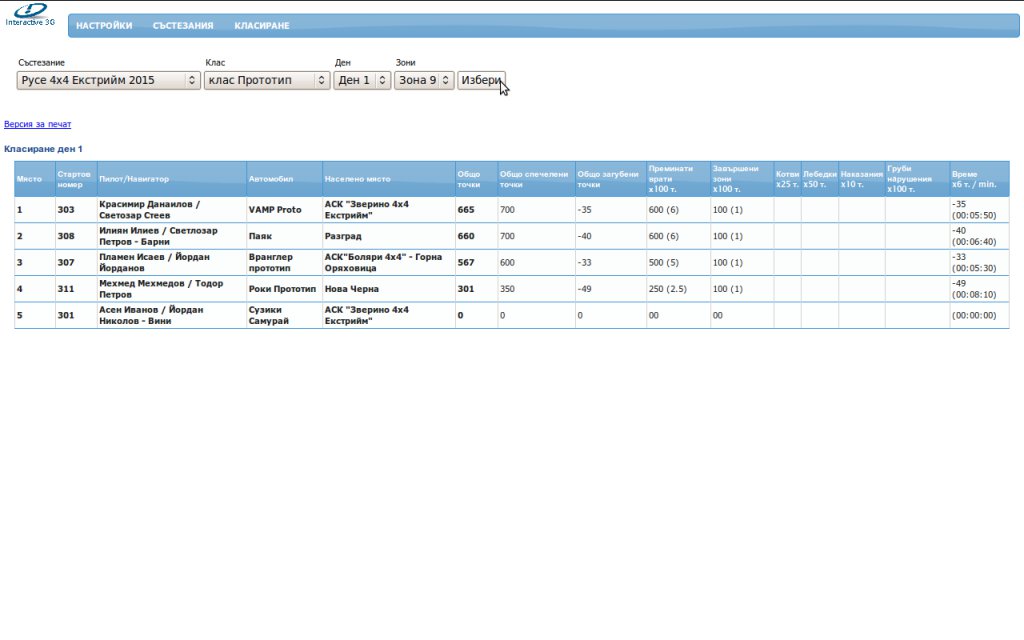Click the Вранглер прототип cell
The width and height of the screenshot is (1024, 640).
284,263
